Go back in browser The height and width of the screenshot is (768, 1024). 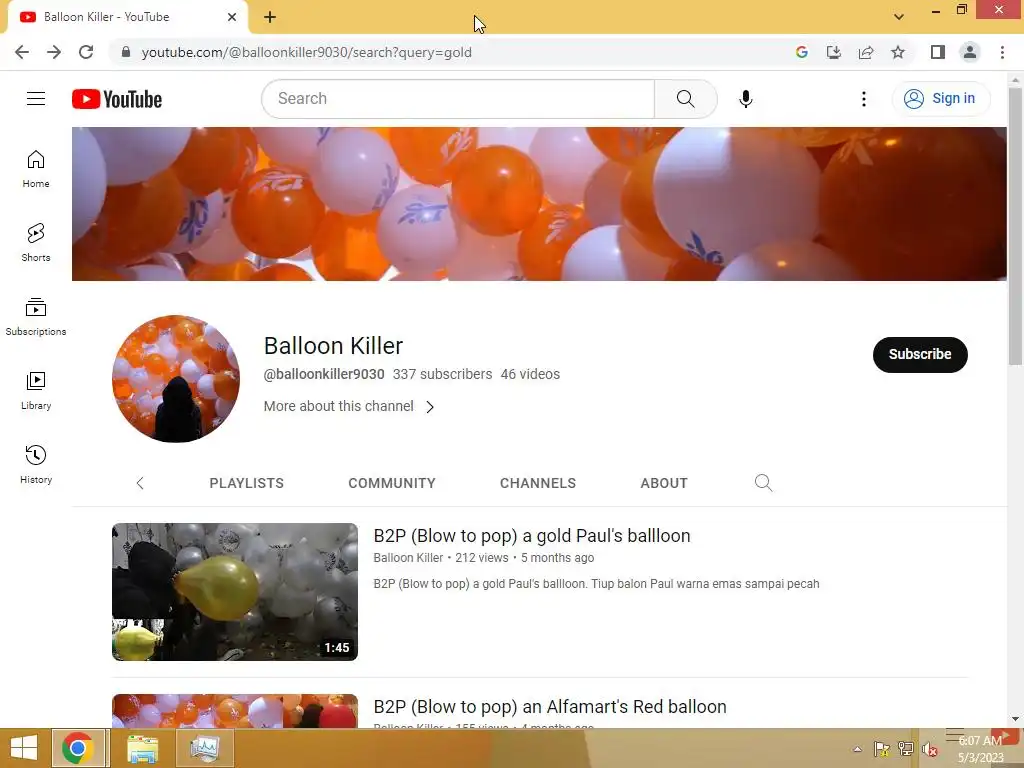pyautogui.click(x=22, y=52)
